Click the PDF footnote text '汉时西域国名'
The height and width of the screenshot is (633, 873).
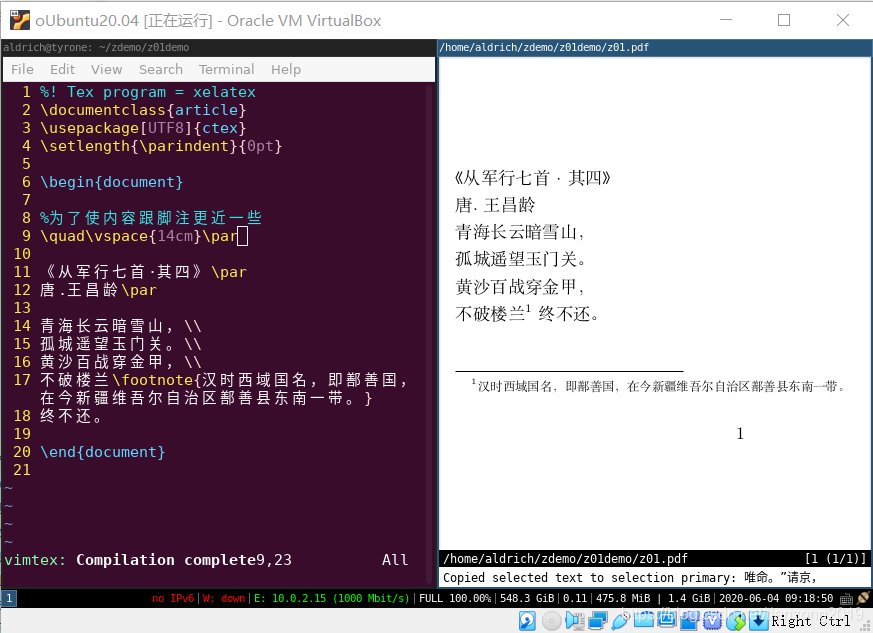pos(515,386)
